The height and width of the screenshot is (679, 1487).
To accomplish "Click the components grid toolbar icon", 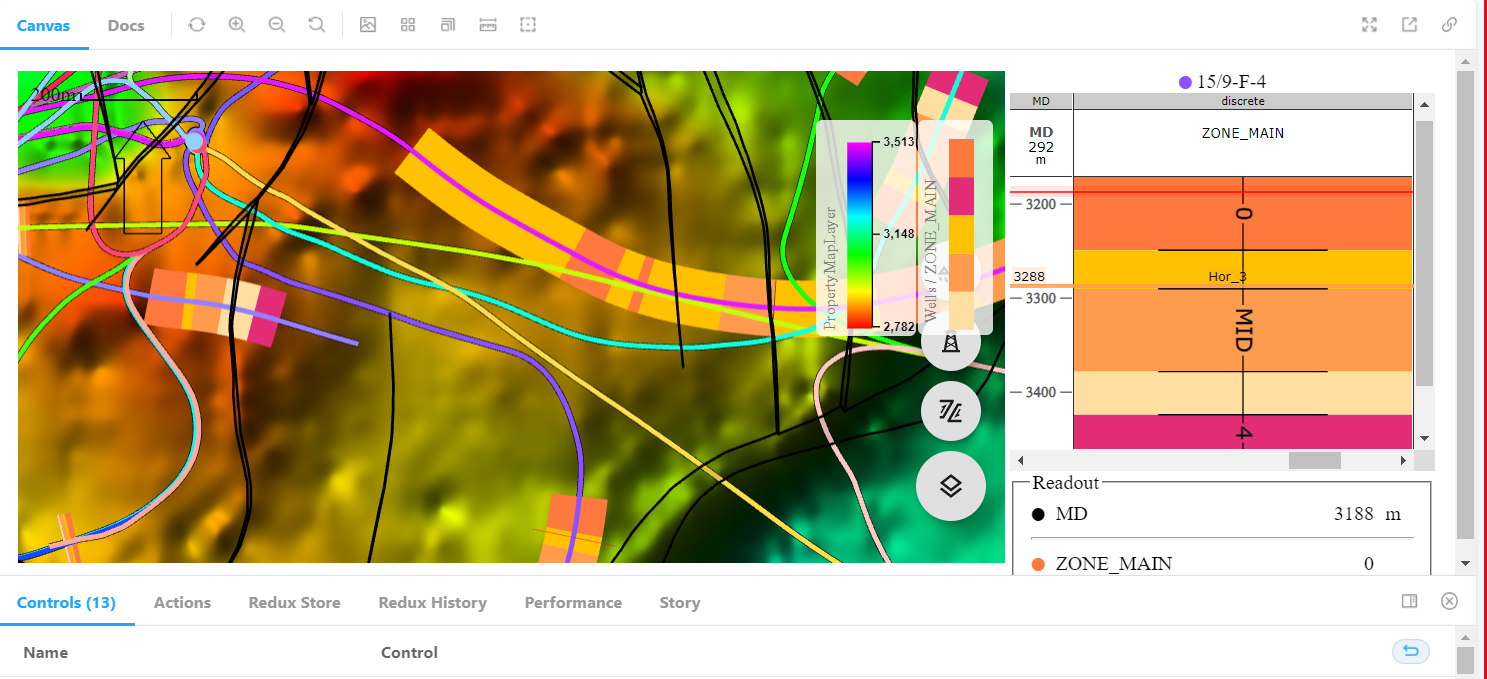I will 407,24.
